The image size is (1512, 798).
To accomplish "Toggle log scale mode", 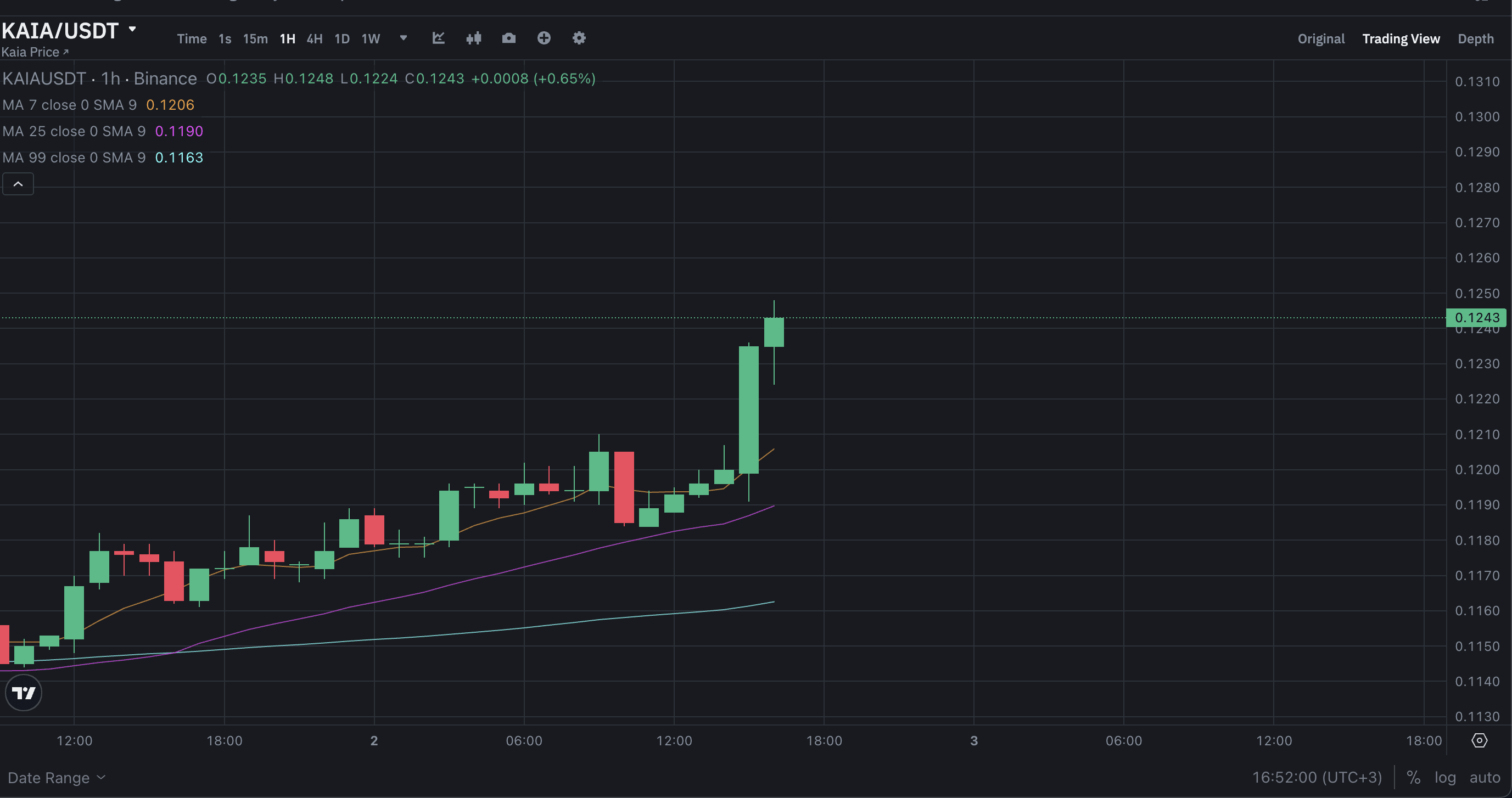I will point(1445,778).
